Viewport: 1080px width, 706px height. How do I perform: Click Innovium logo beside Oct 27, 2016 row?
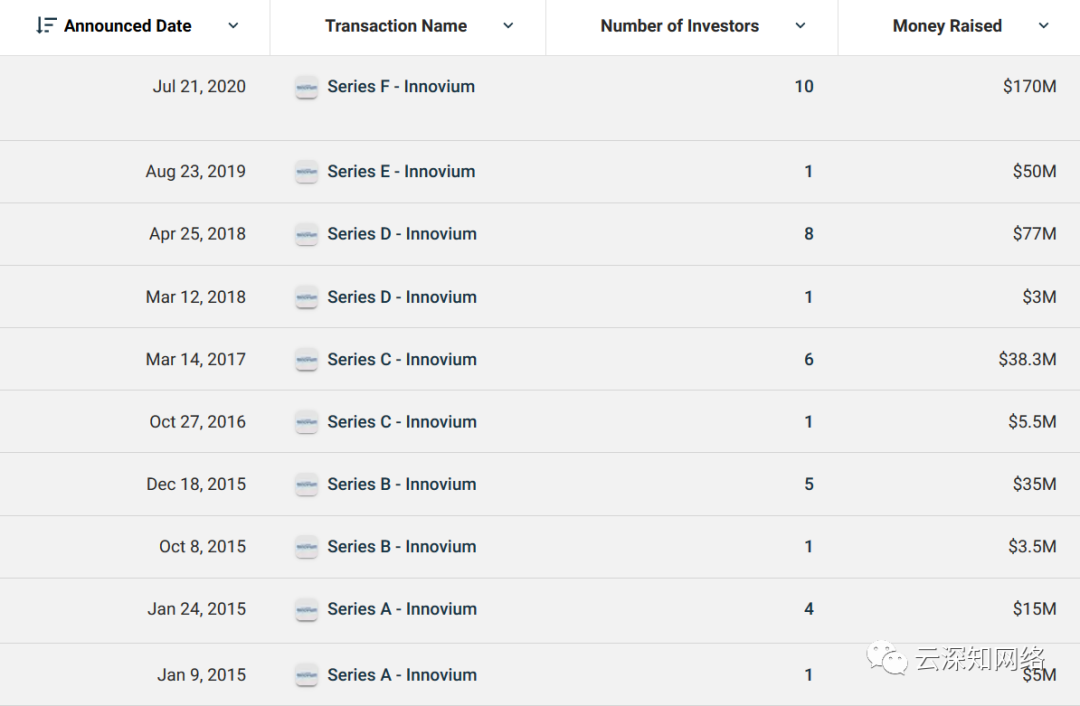pyautogui.click(x=306, y=422)
